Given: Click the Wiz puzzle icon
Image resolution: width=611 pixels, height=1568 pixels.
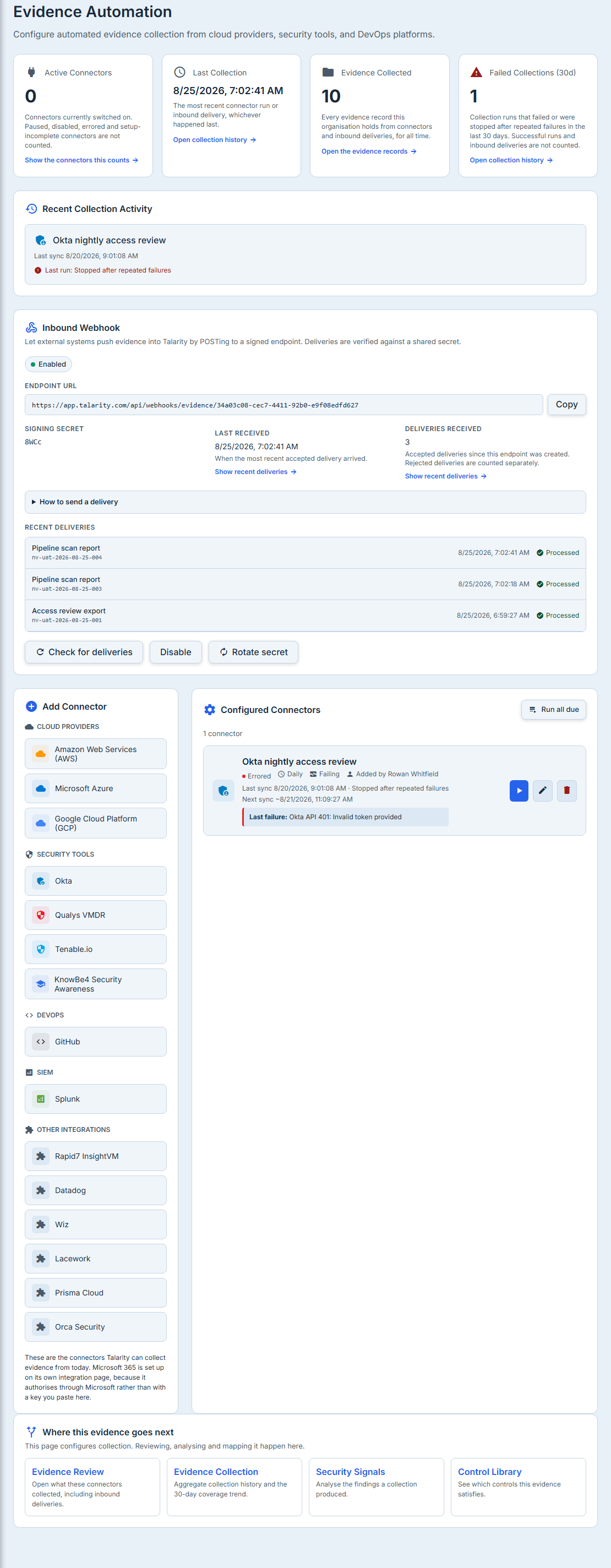Looking at the screenshot, I should [x=41, y=1224].
